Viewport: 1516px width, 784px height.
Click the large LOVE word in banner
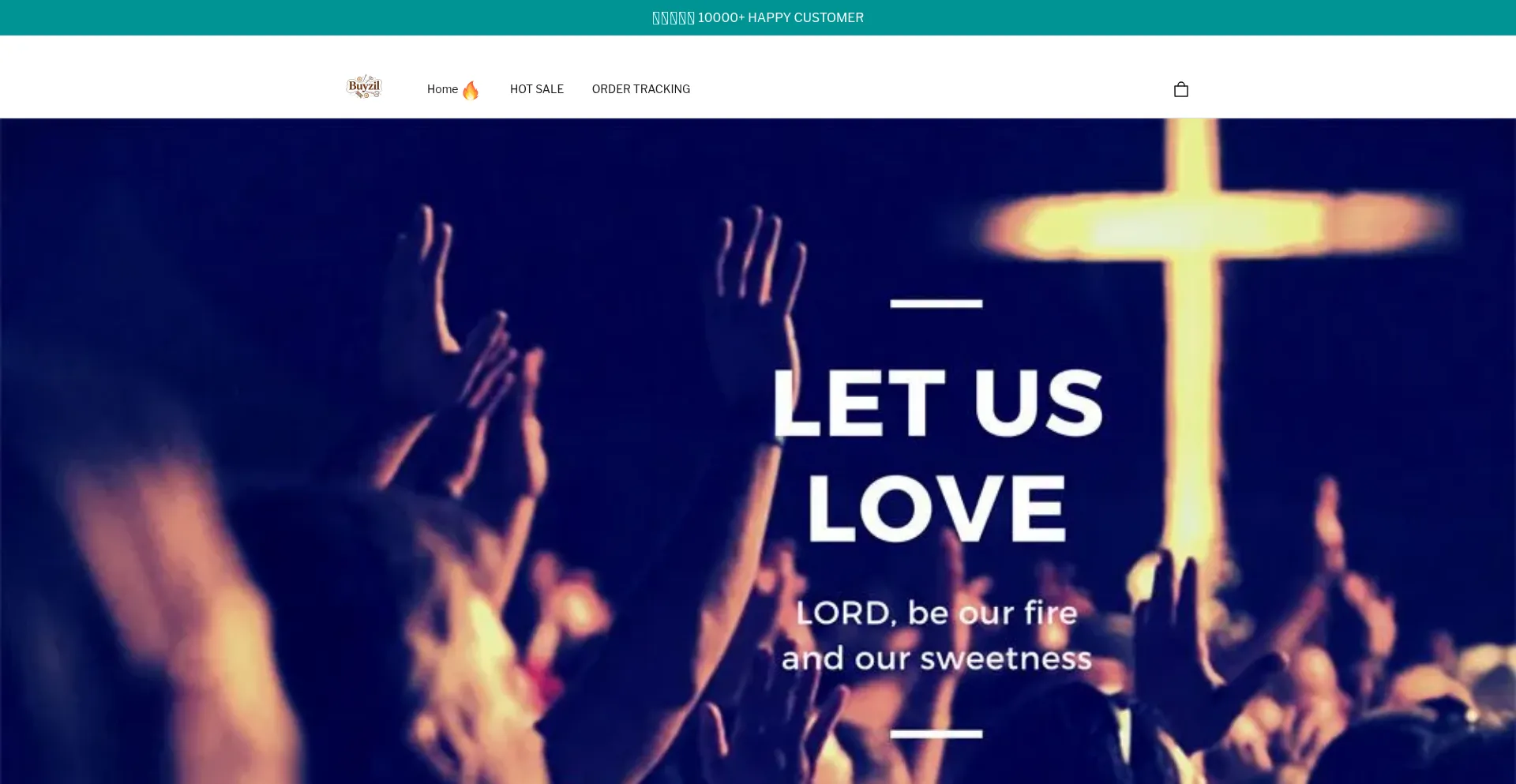coord(937,508)
